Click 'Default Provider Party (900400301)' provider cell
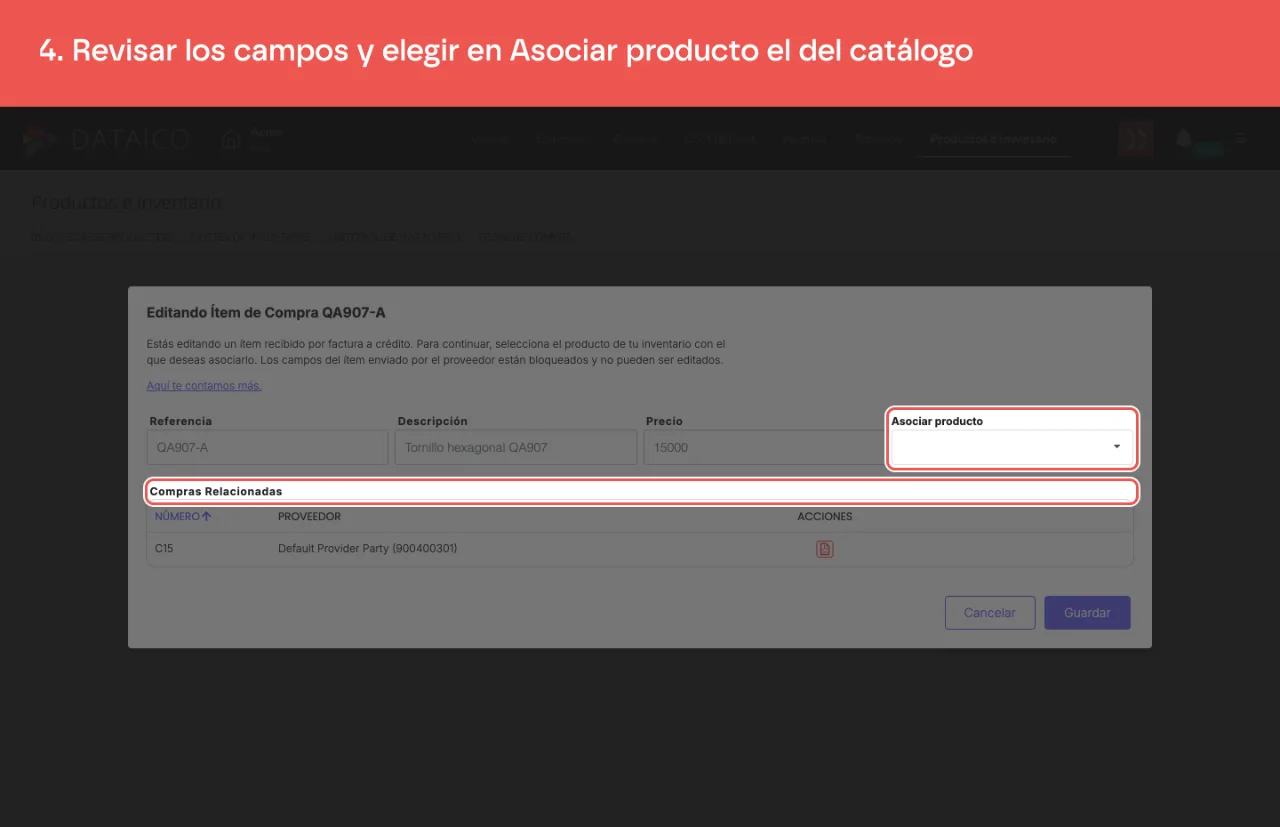The image size is (1280, 827). pyautogui.click(x=368, y=549)
